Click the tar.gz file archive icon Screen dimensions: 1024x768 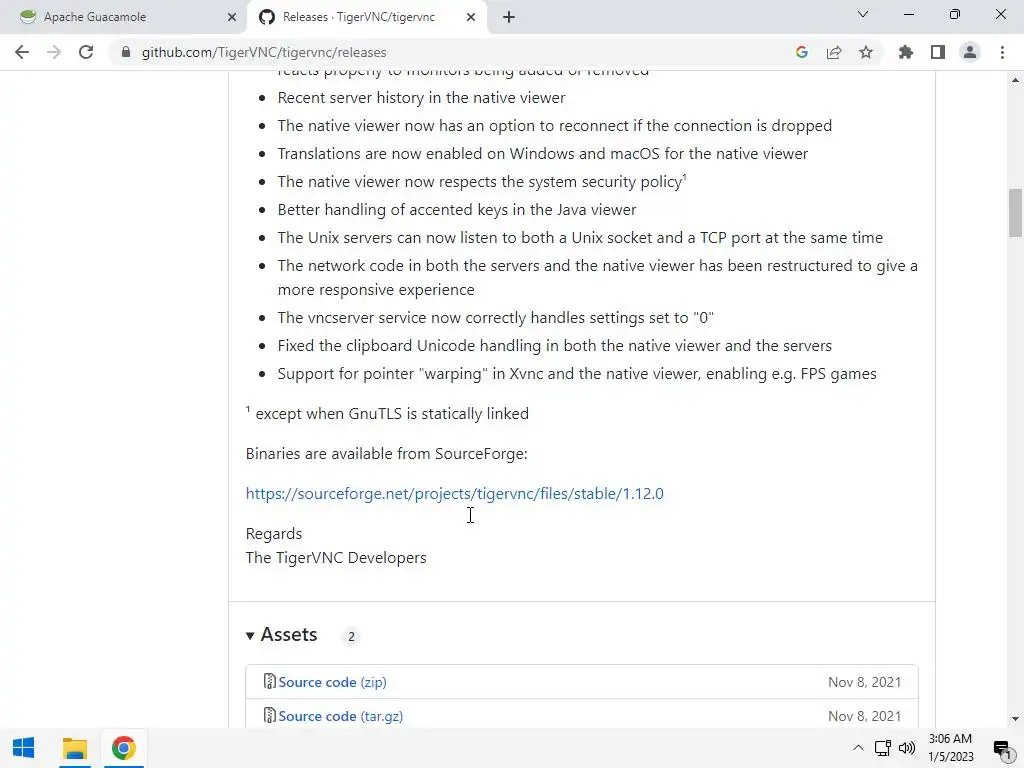pos(269,715)
